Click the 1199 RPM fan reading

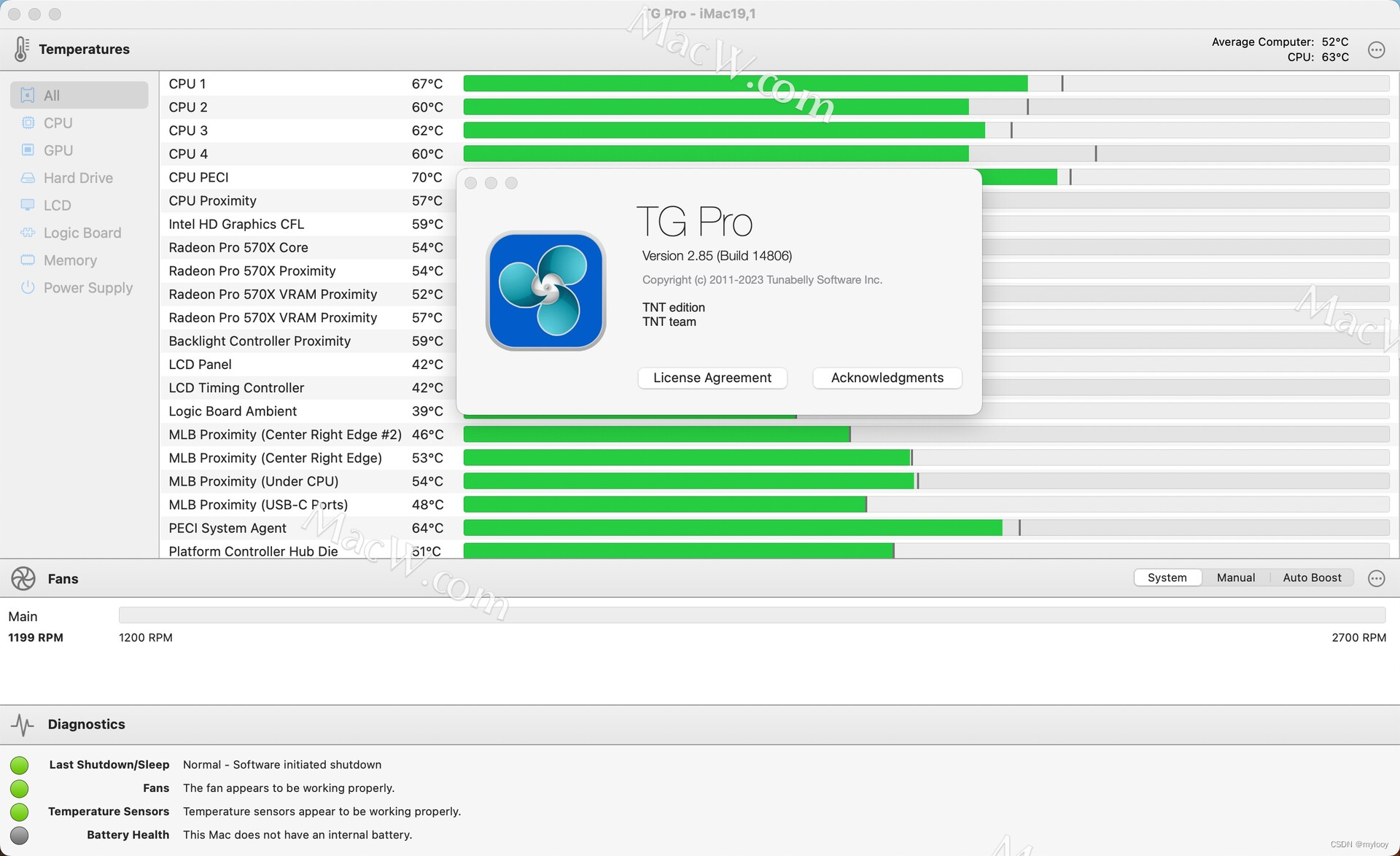(36, 637)
